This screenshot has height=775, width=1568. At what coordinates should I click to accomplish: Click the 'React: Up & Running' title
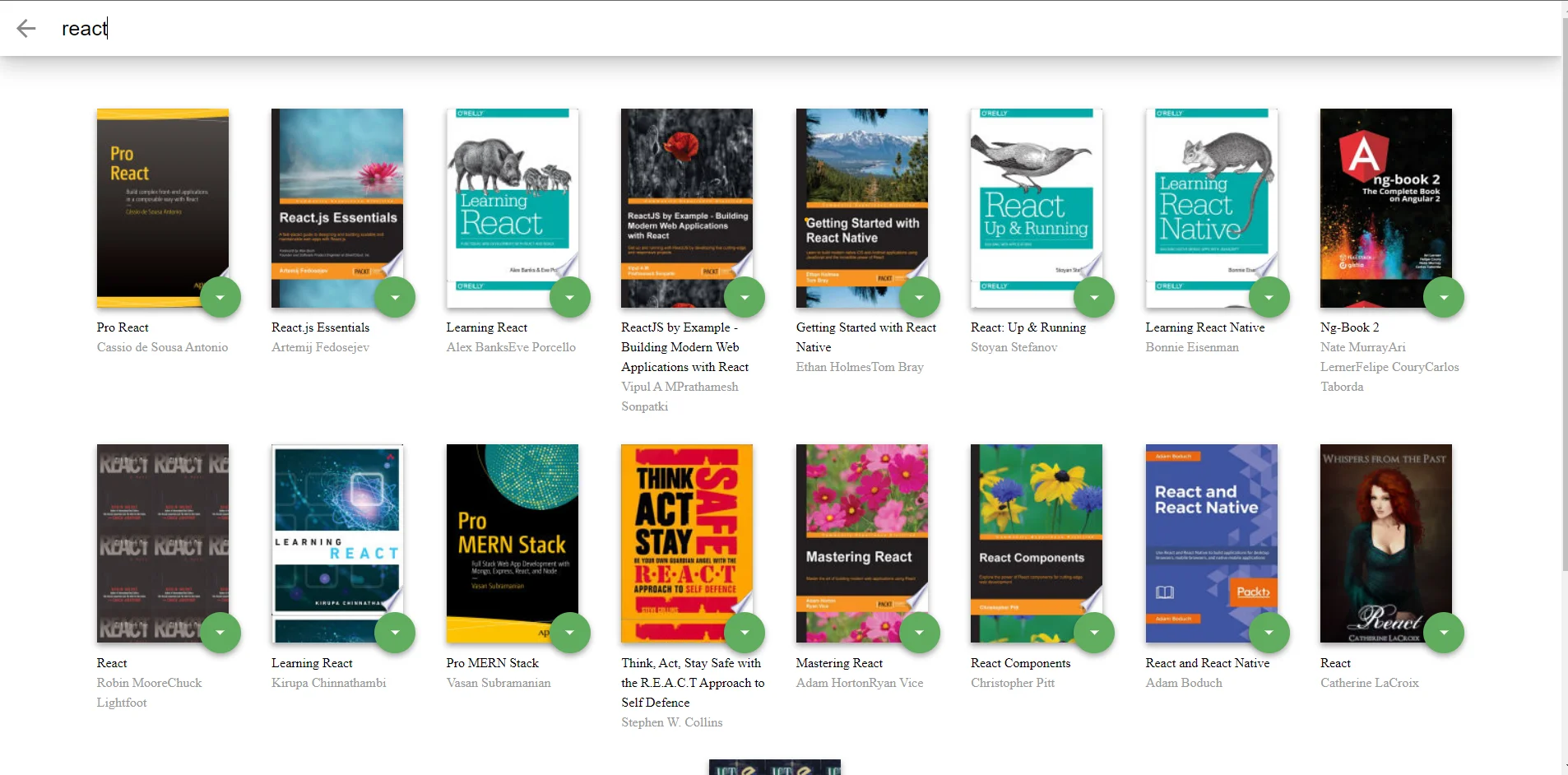click(1028, 327)
